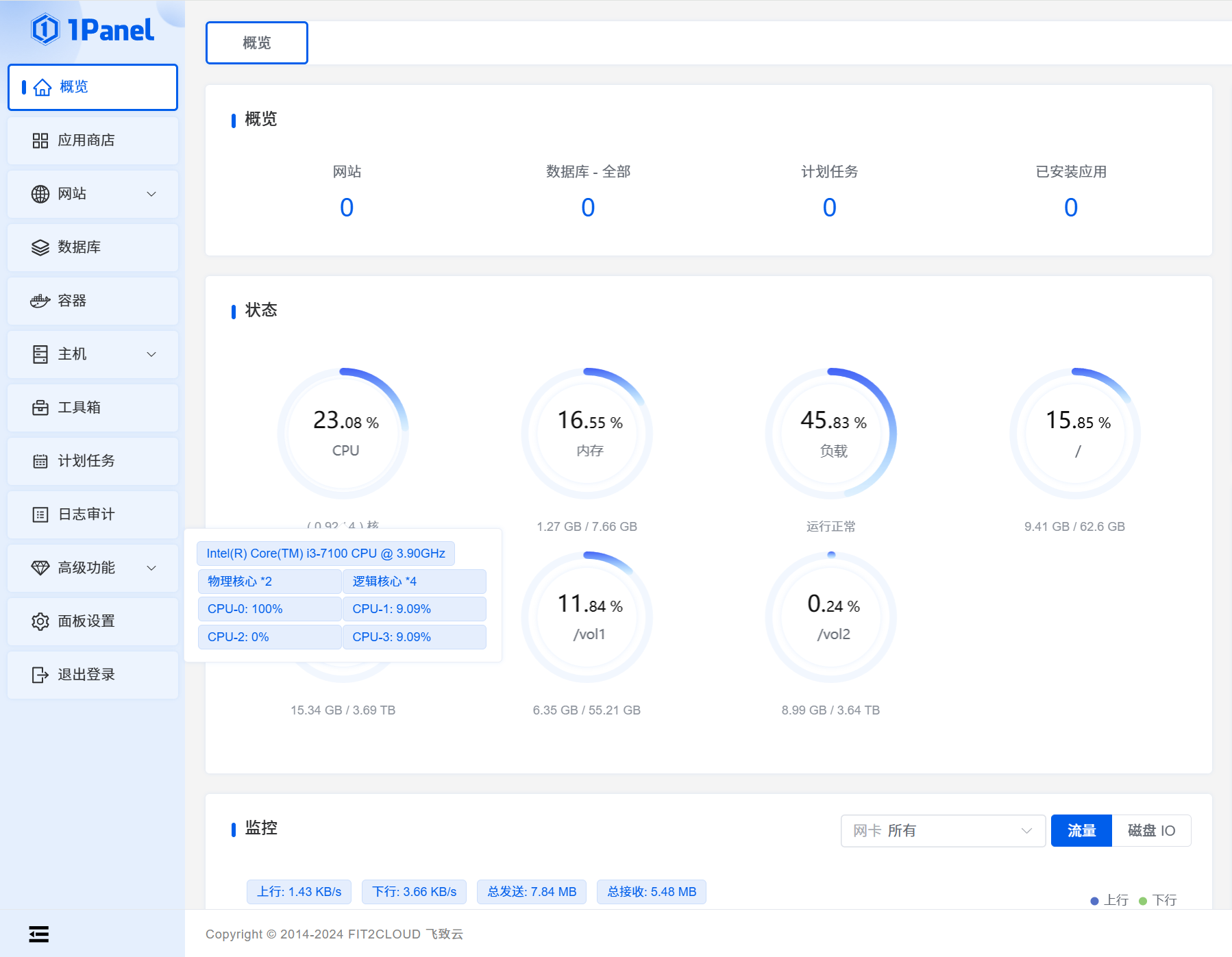Open the 网卡 所有 dropdown
The image size is (1232, 957).
943,831
